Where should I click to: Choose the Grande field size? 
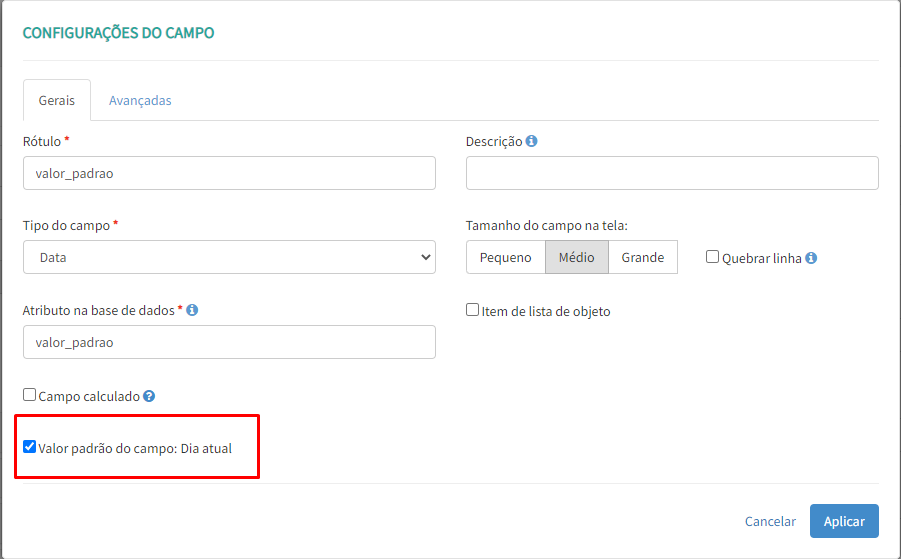[x=643, y=257]
